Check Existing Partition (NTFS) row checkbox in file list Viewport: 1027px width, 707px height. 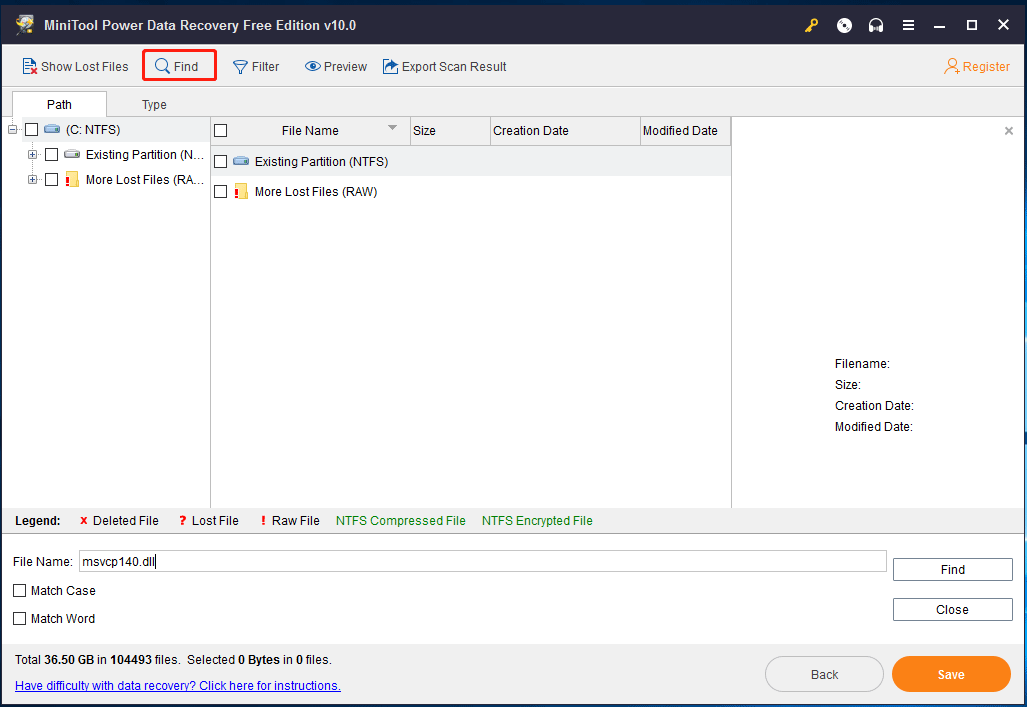click(x=221, y=161)
